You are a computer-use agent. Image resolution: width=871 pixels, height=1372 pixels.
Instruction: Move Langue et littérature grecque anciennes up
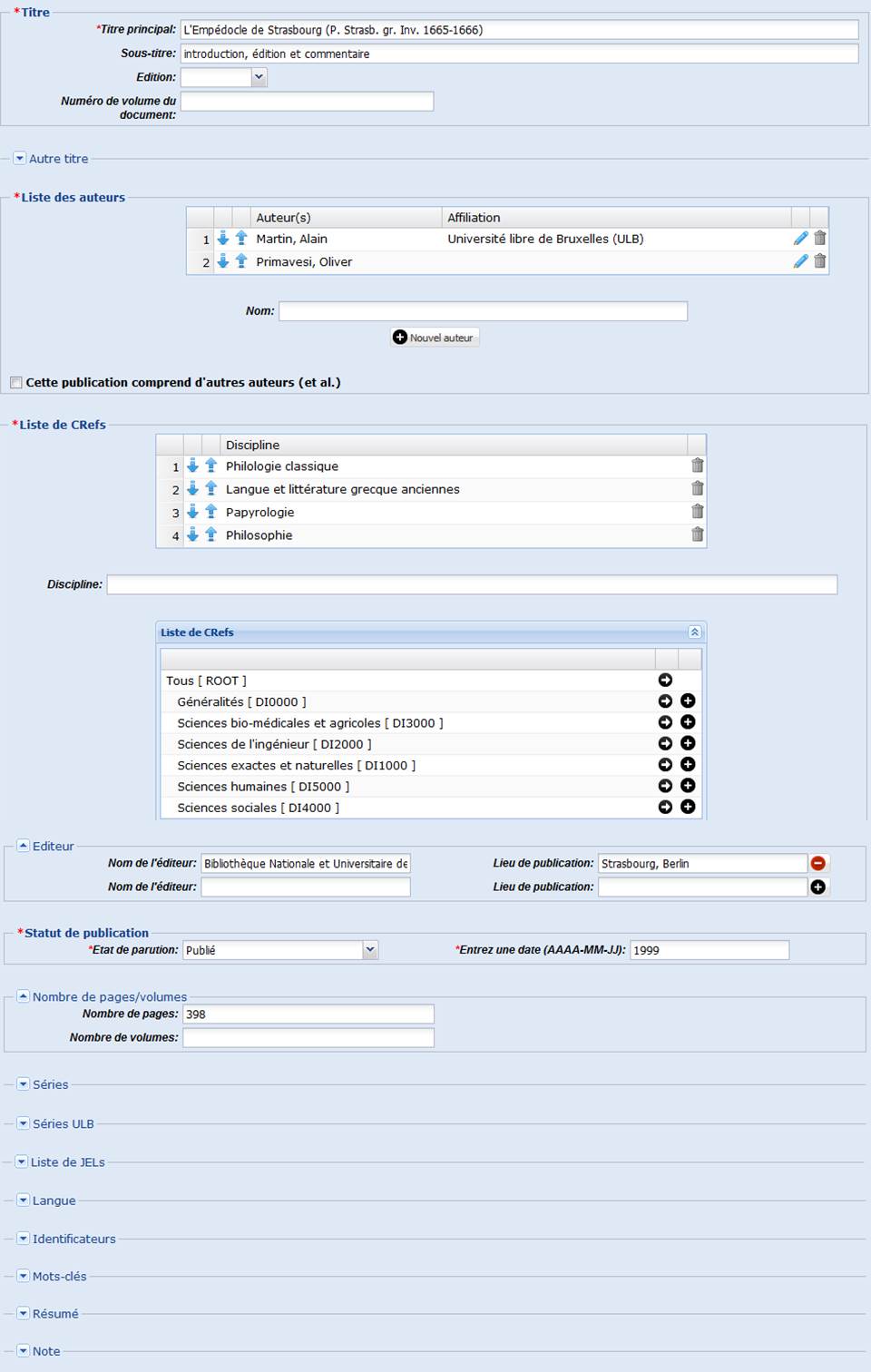point(210,489)
